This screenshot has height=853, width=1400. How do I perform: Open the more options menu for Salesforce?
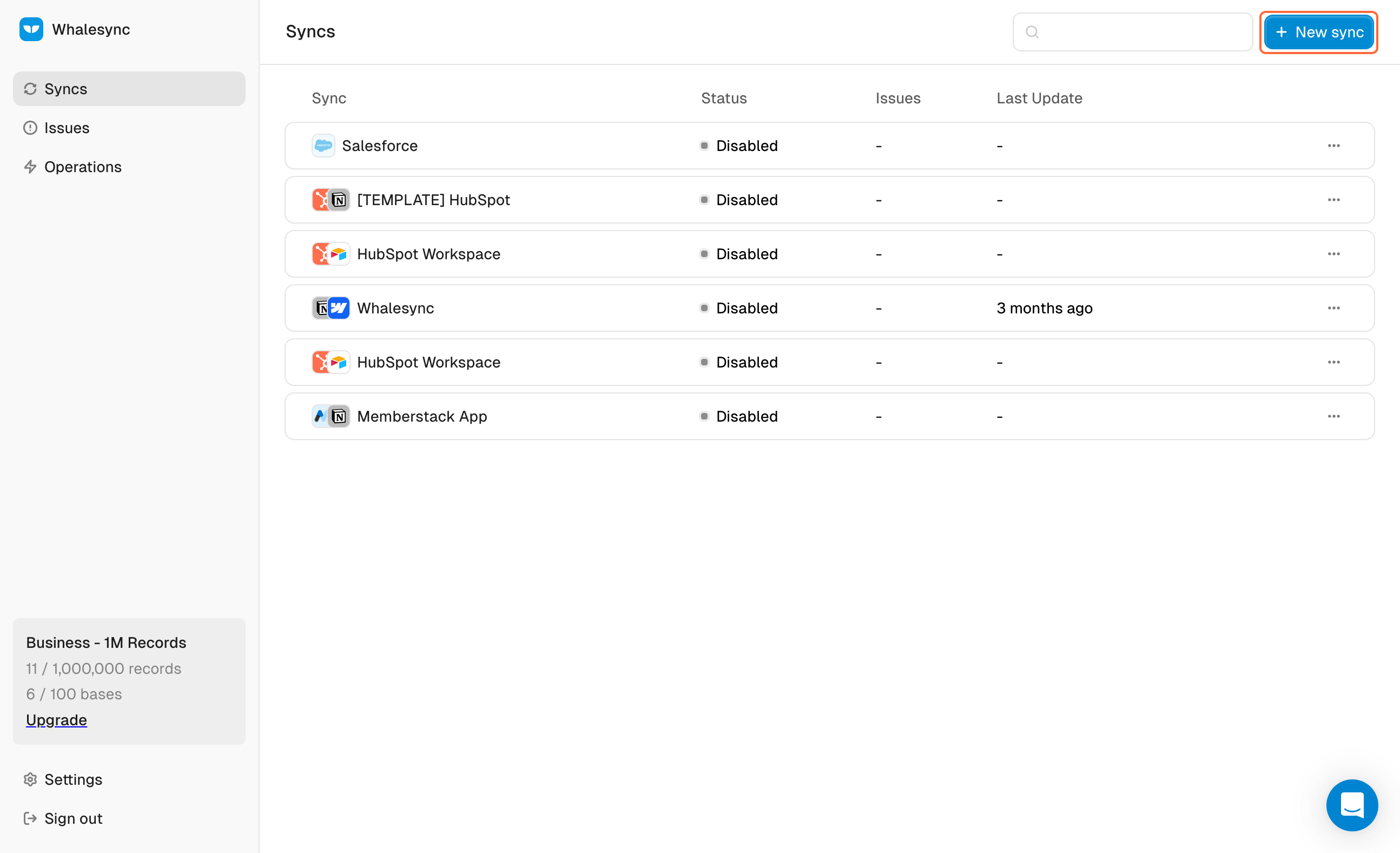[1334, 146]
